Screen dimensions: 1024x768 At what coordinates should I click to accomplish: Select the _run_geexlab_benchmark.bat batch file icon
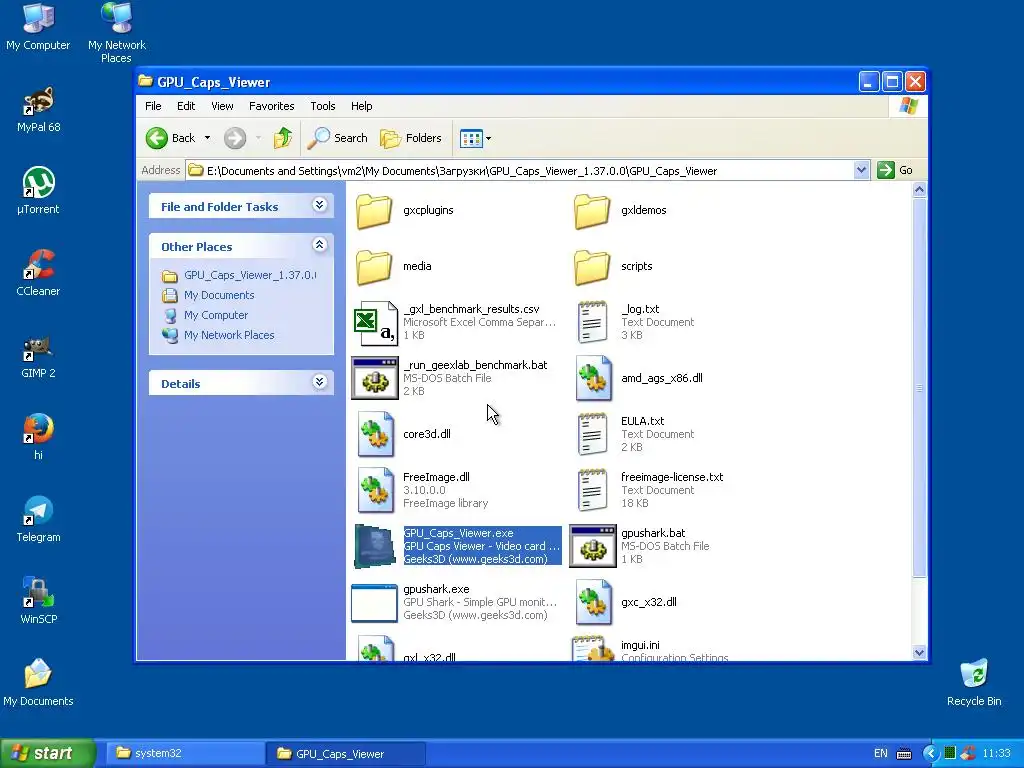pos(375,378)
